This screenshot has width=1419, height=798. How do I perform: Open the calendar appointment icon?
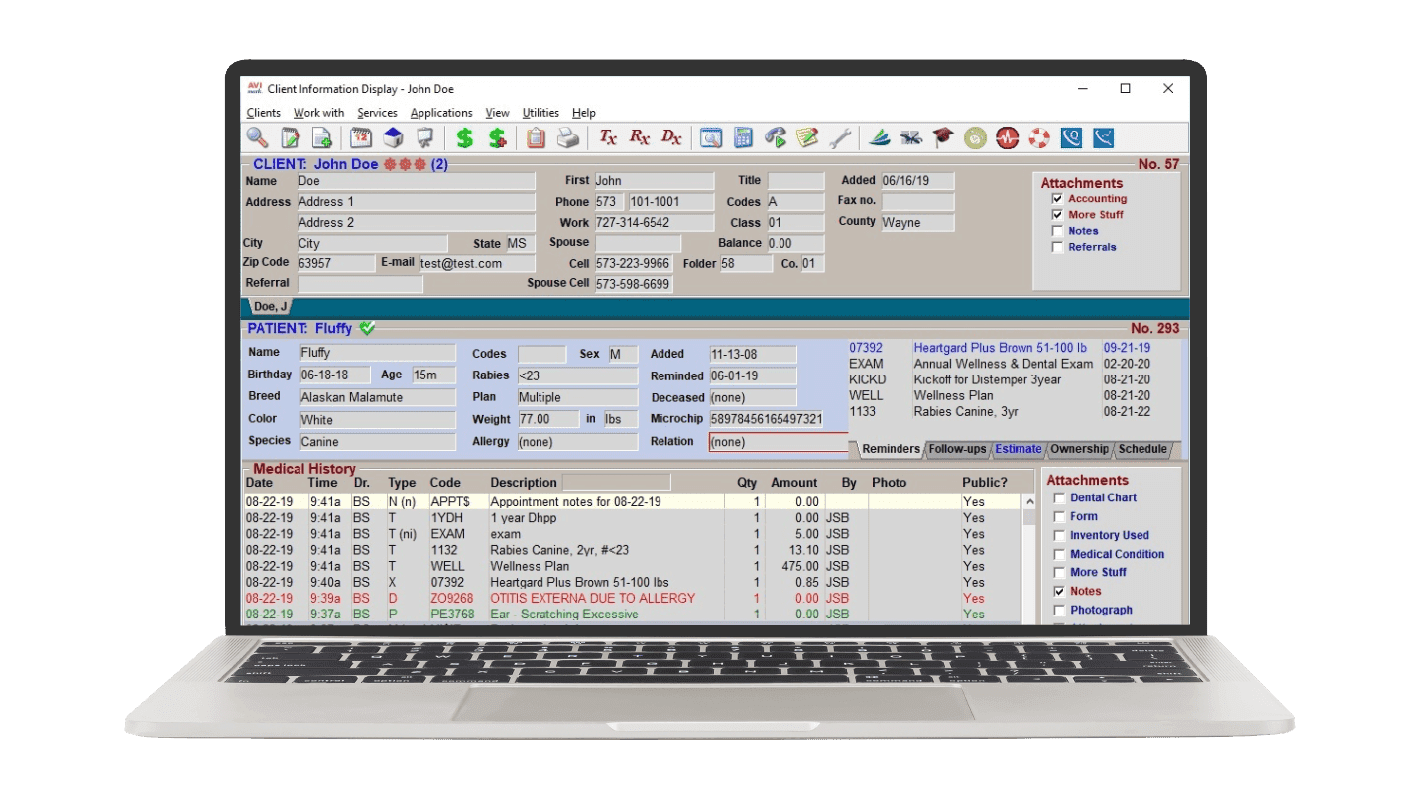(x=361, y=138)
